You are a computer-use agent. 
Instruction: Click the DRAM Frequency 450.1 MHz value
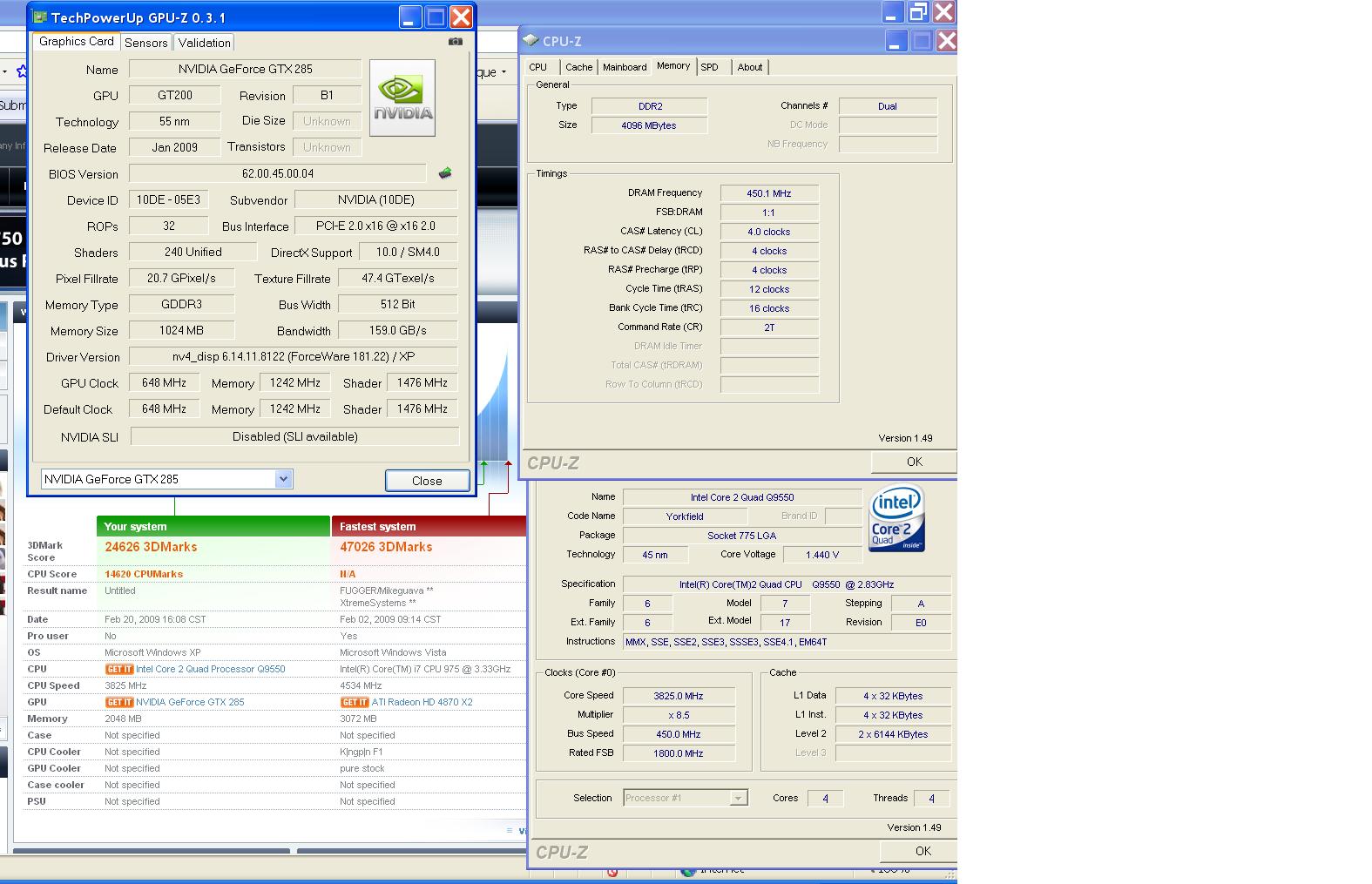tap(769, 193)
